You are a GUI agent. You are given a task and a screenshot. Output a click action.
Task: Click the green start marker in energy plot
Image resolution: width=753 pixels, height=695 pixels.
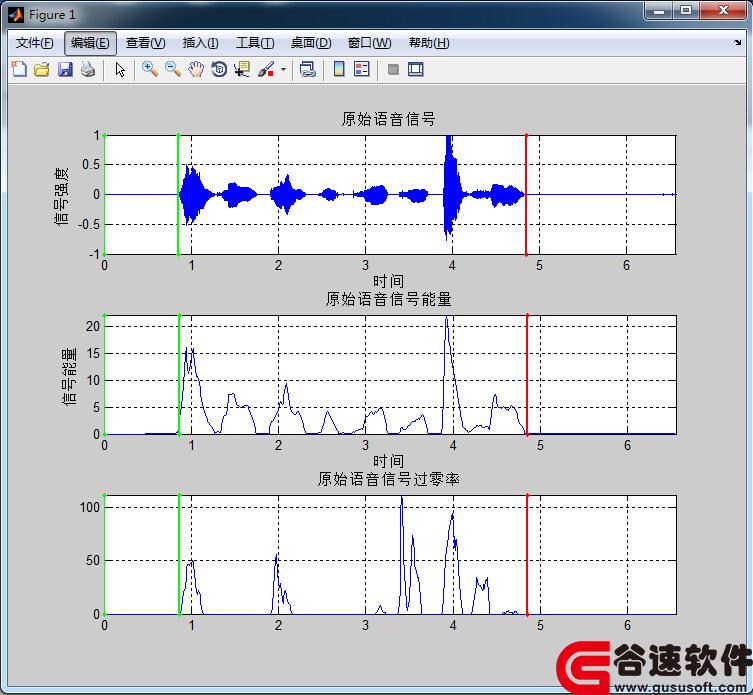pos(179,375)
